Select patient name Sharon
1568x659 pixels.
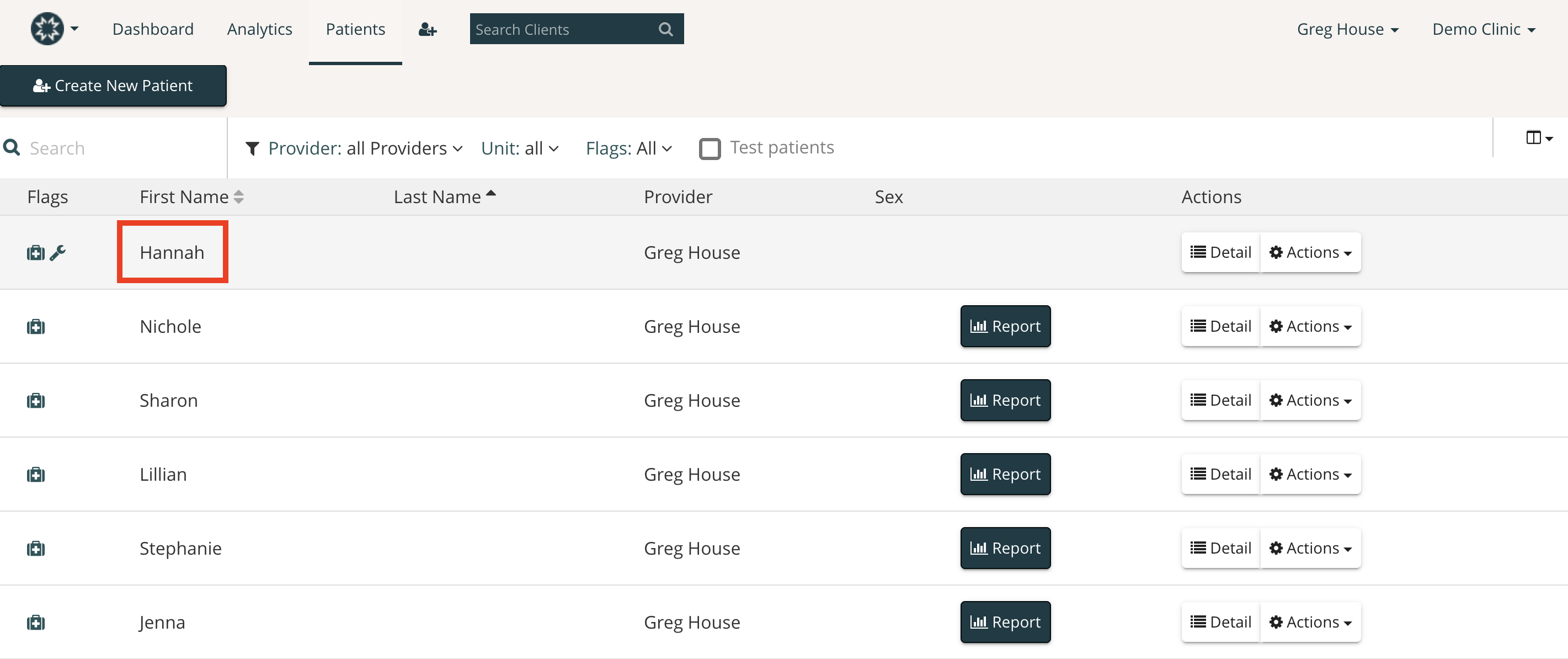pos(169,400)
